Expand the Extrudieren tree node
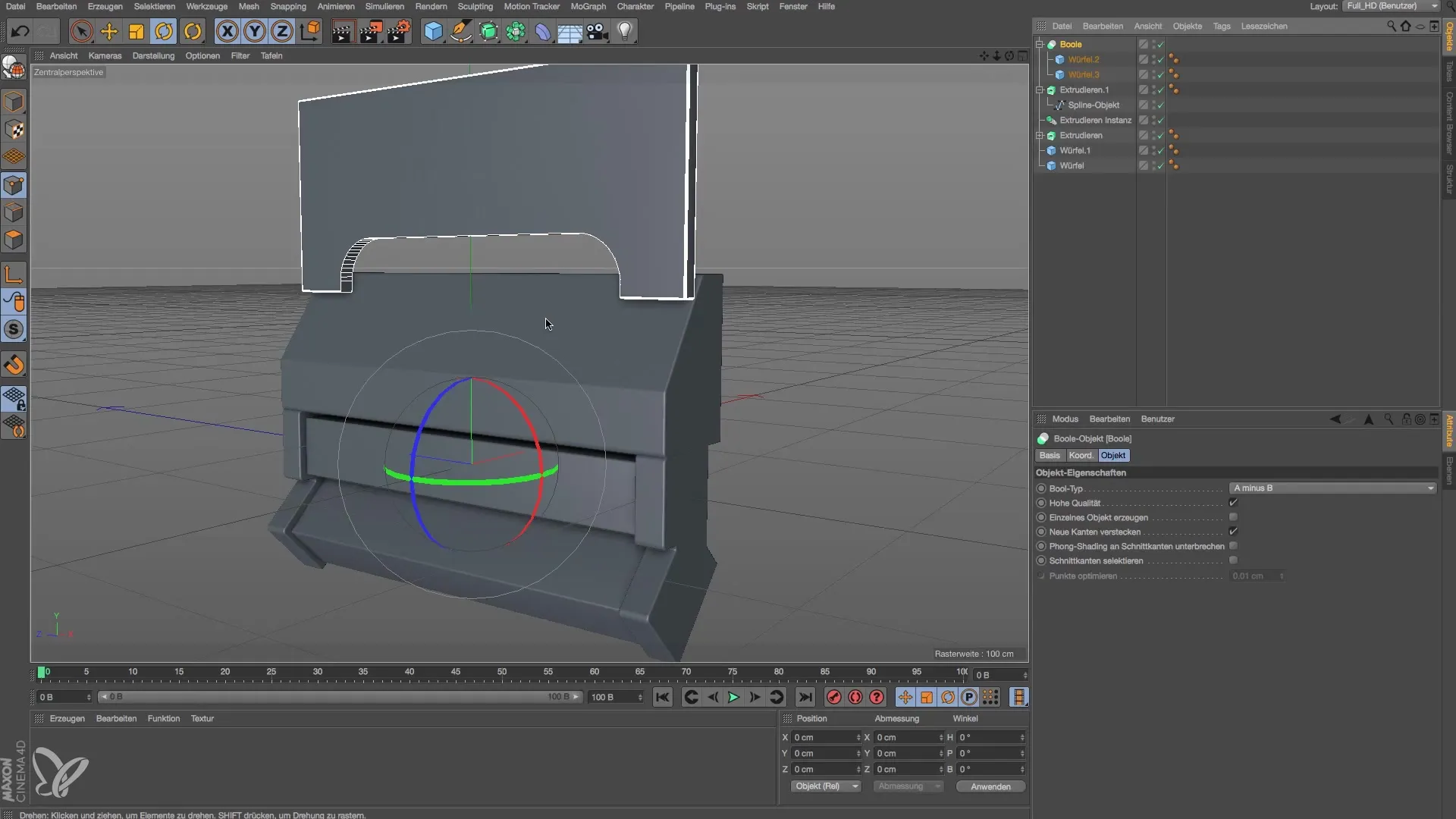1456x819 pixels. tap(1040, 135)
